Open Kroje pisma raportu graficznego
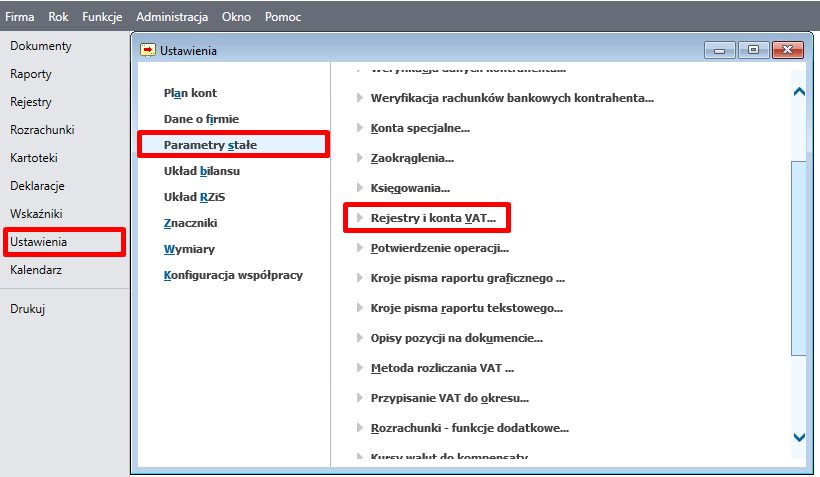Screen dimensions: 820x477 coord(468,278)
